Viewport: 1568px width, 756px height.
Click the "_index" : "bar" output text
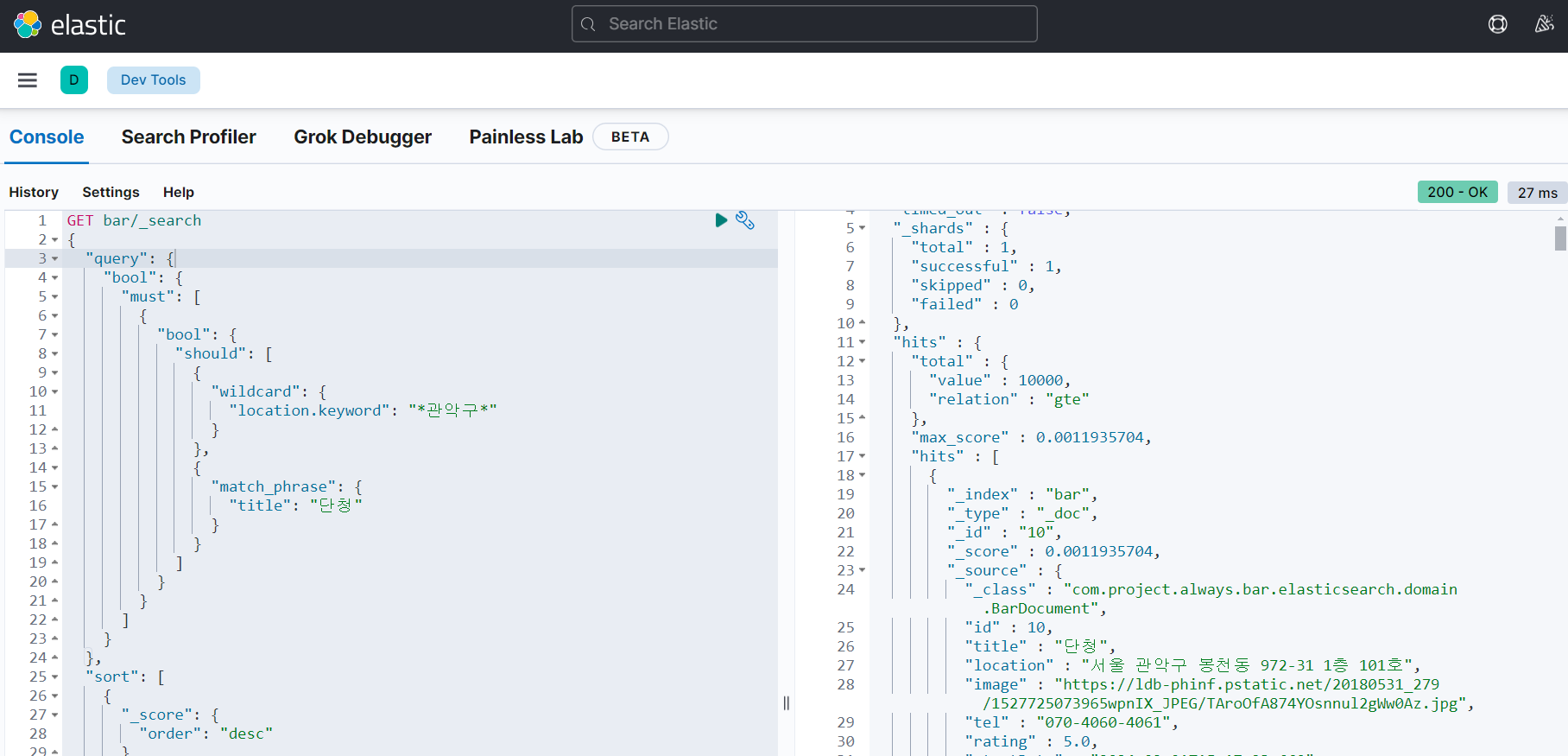coord(1022,494)
